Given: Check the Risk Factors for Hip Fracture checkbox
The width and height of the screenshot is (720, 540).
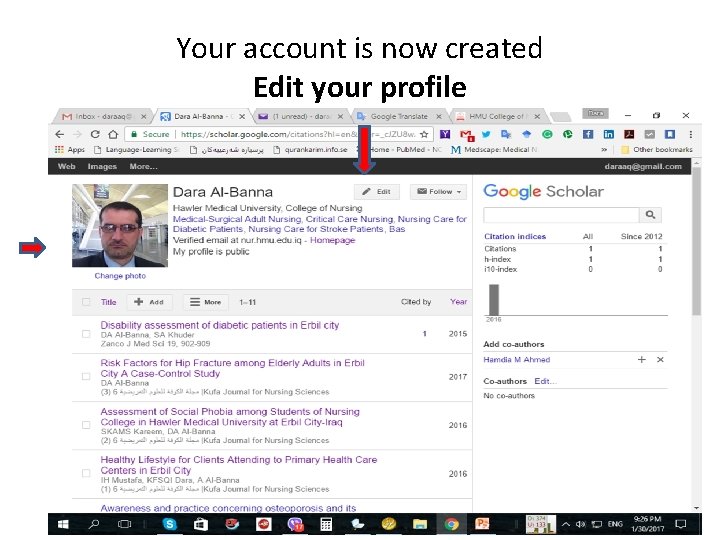Looking at the screenshot, I should point(86,377).
